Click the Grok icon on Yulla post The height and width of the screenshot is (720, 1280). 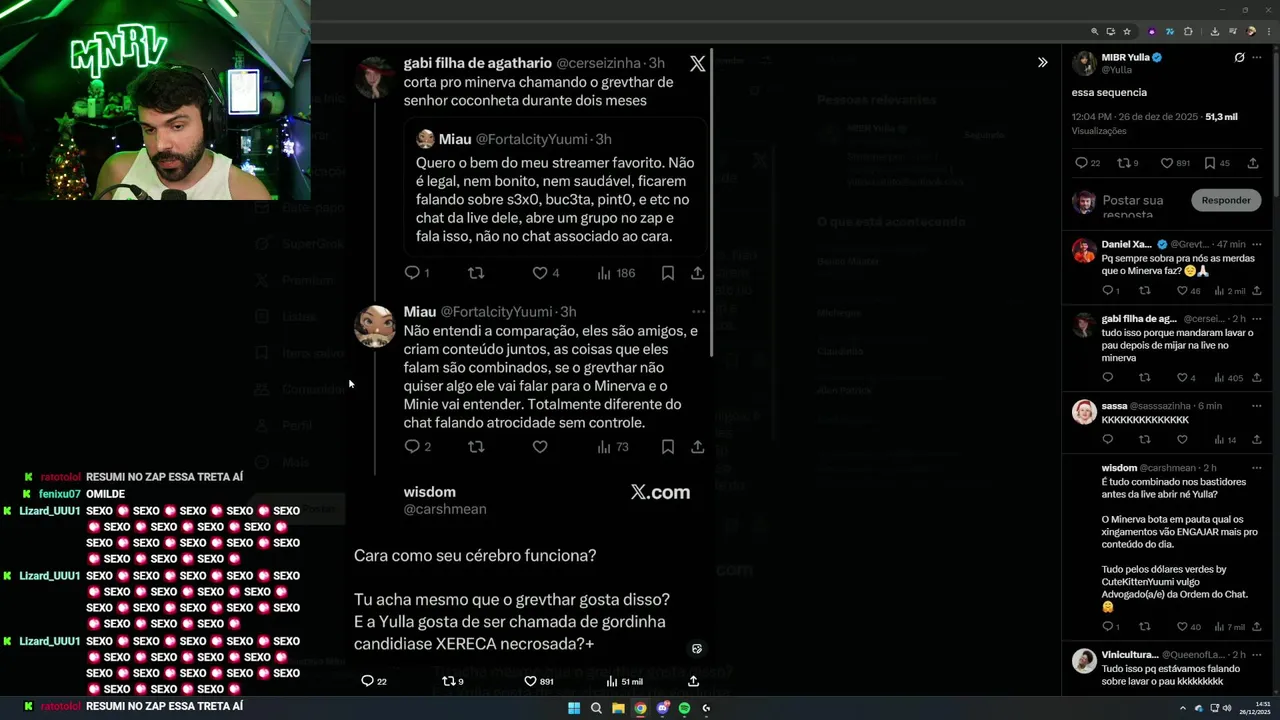[x=1239, y=57]
